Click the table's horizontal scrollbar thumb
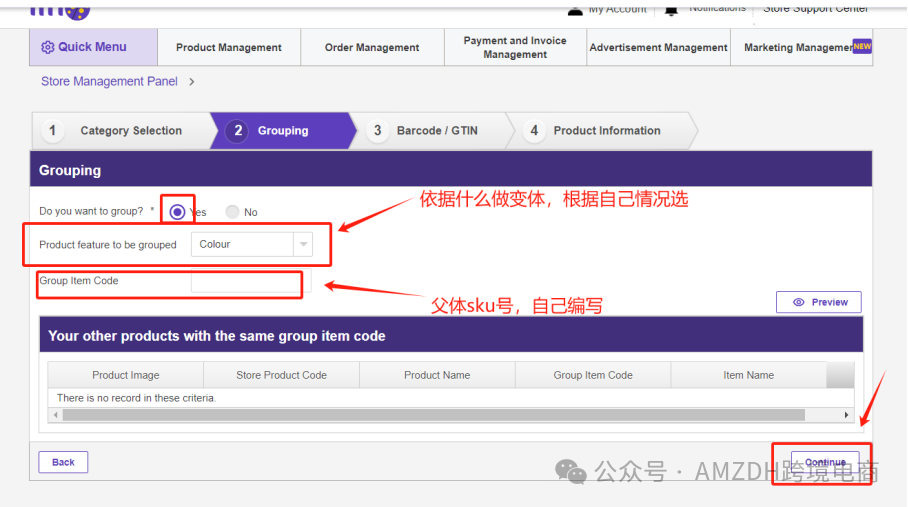 click(434, 415)
